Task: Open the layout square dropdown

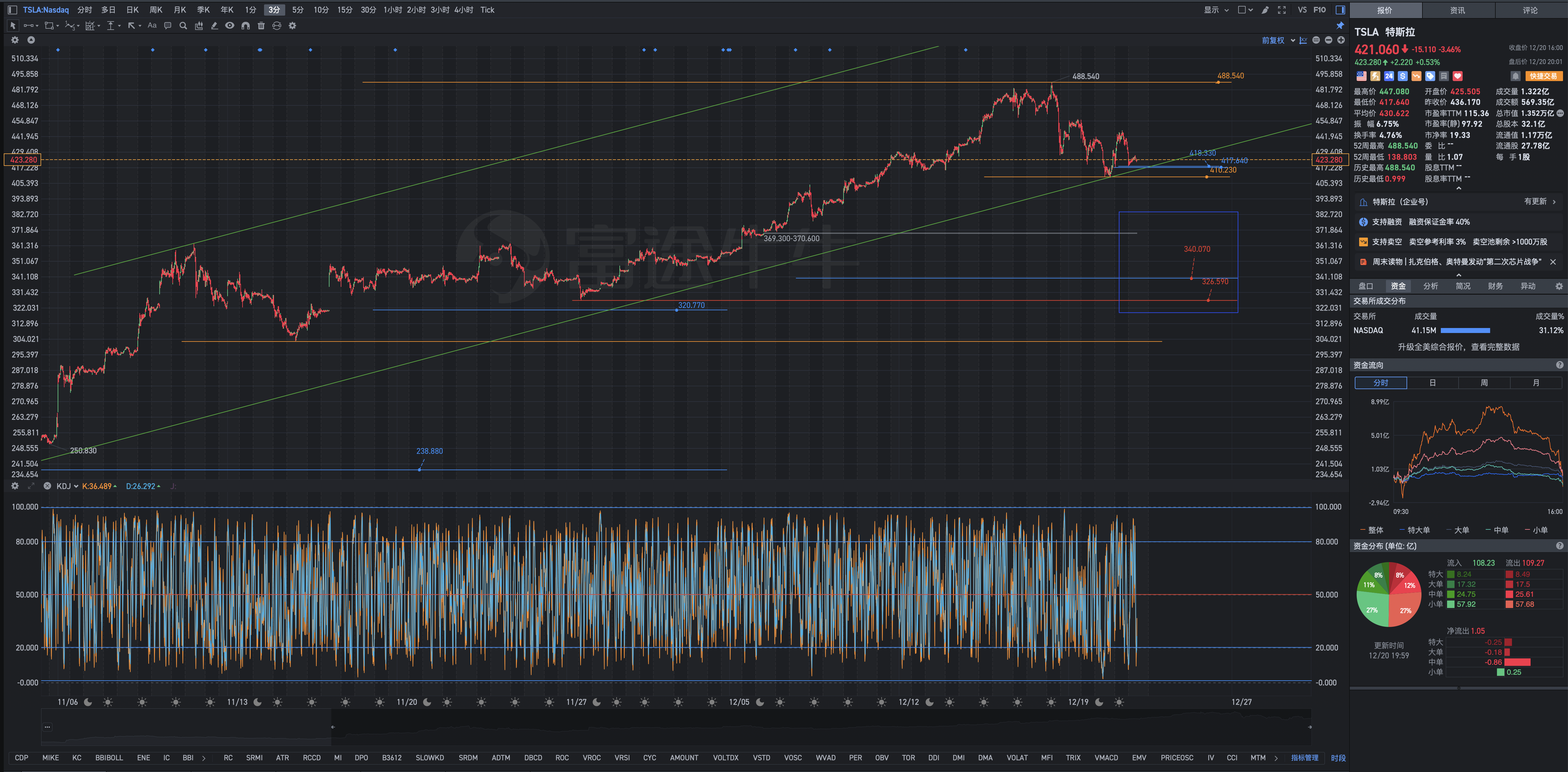Action: (1245, 10)
